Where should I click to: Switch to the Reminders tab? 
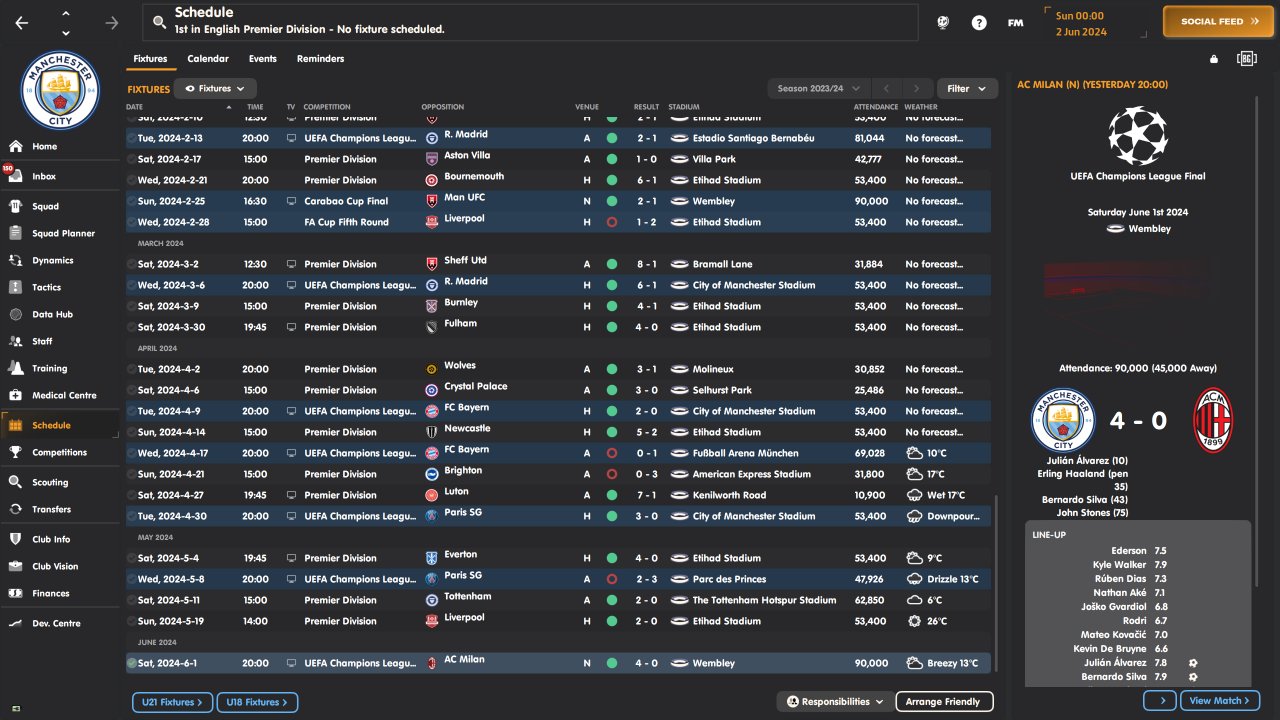[320, 59]
